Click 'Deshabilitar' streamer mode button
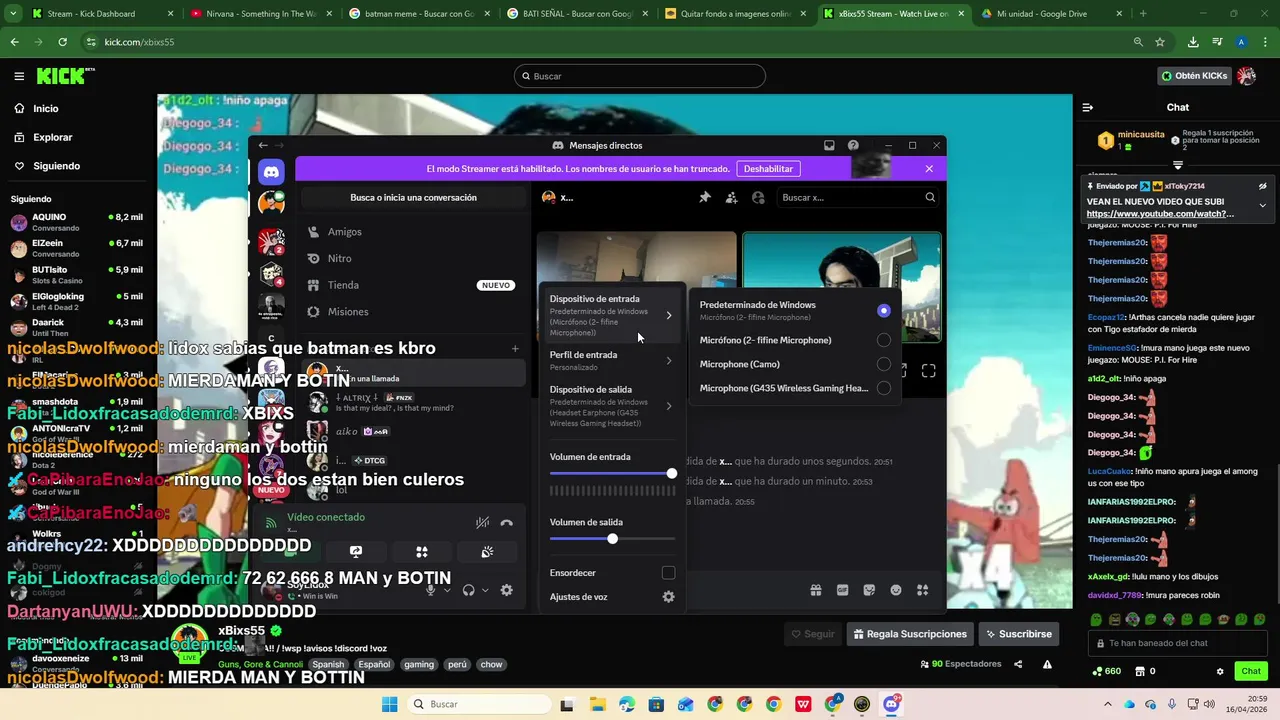 click(x=768, y=169)
